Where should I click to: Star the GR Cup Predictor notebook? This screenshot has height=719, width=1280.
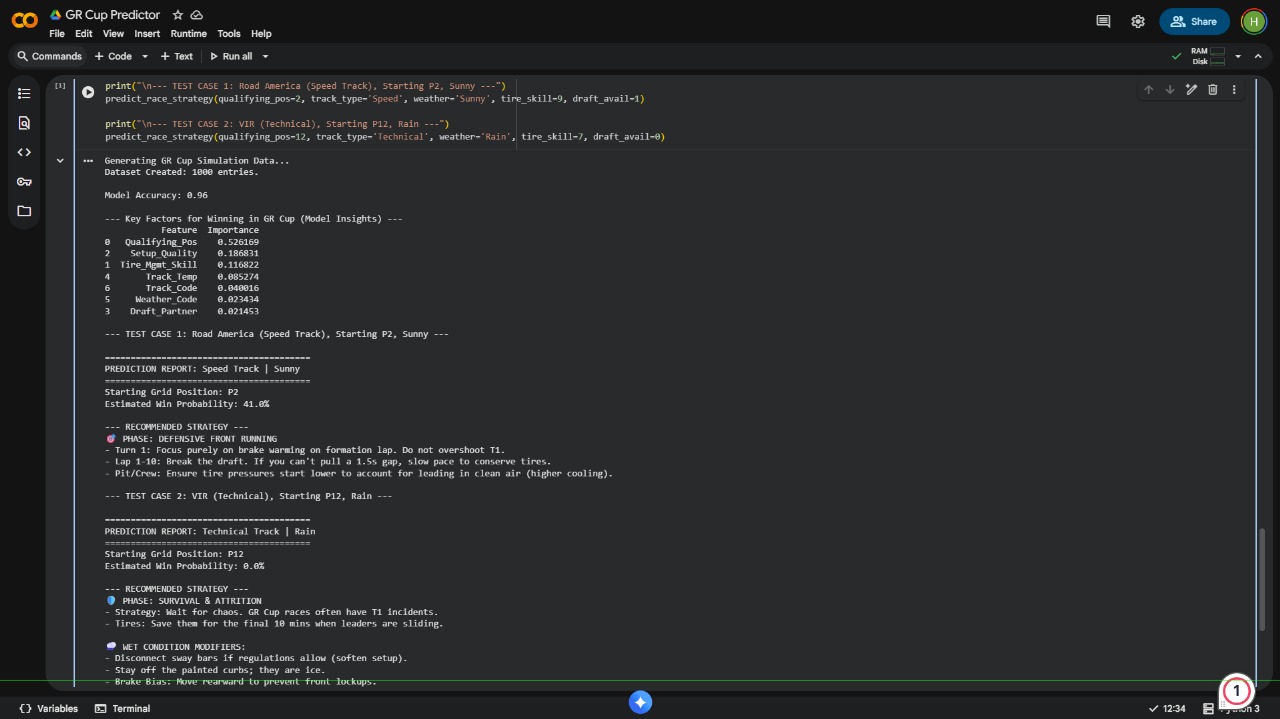coord(178,15)
